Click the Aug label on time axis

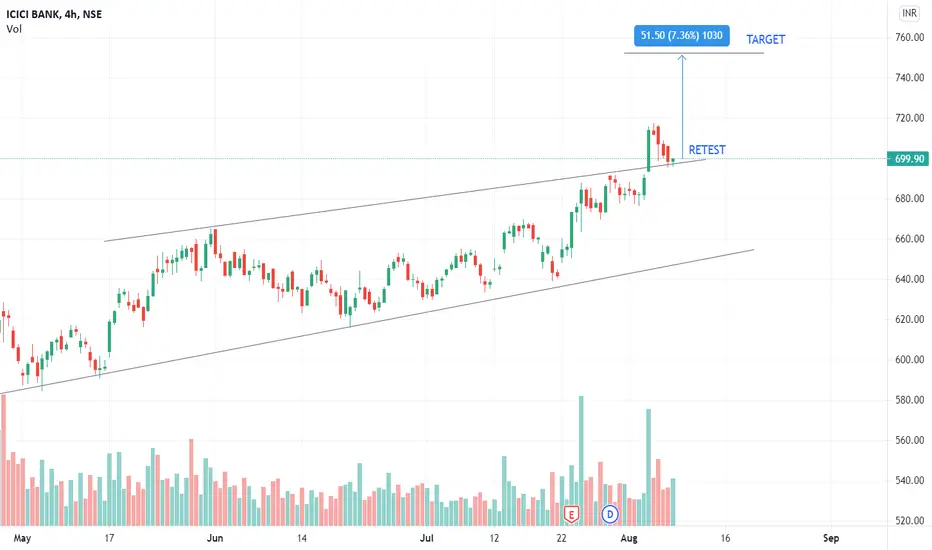pos(629,538)
